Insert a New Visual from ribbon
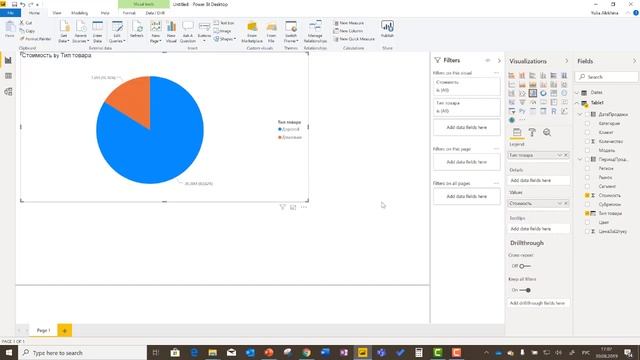The width and height of the screenshot is (640, 360). point(171,32)
